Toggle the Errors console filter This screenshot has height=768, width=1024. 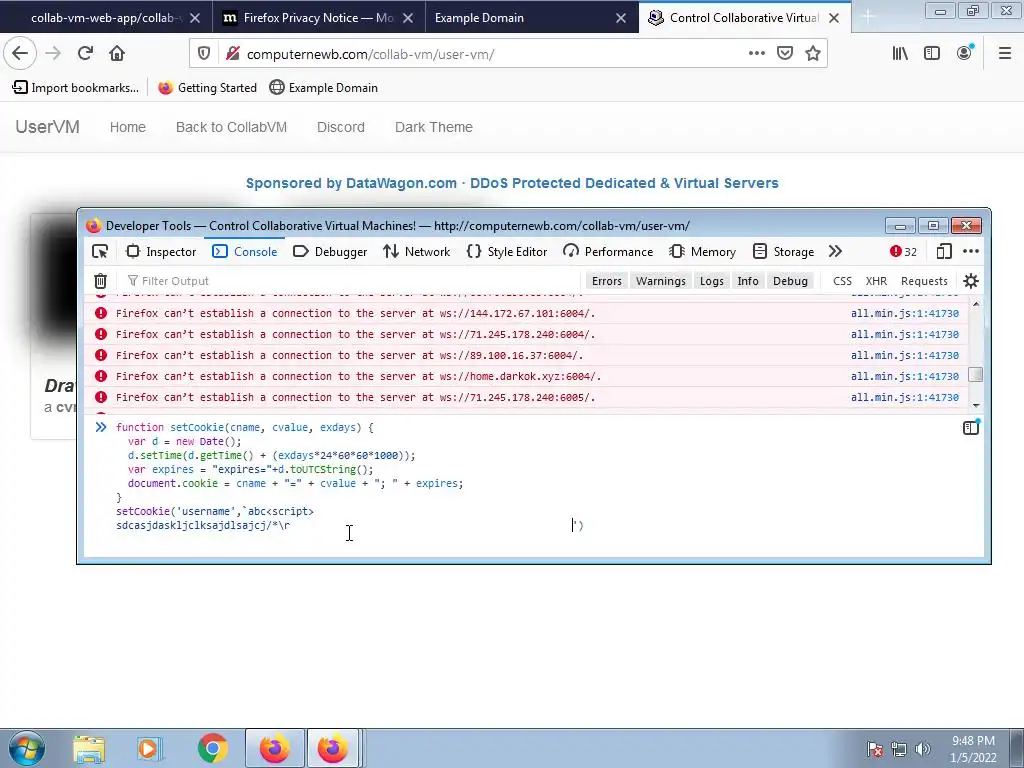click(607, 281)
